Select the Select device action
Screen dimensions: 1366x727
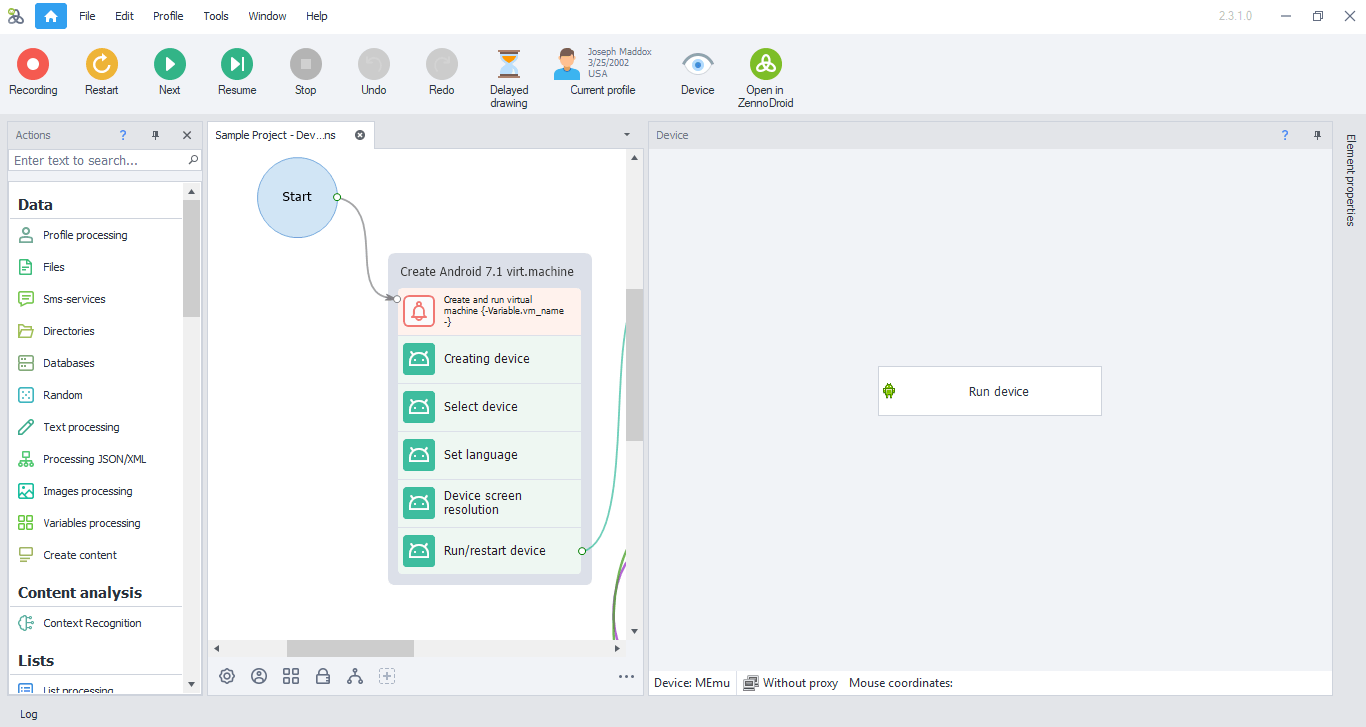(489, 407)
